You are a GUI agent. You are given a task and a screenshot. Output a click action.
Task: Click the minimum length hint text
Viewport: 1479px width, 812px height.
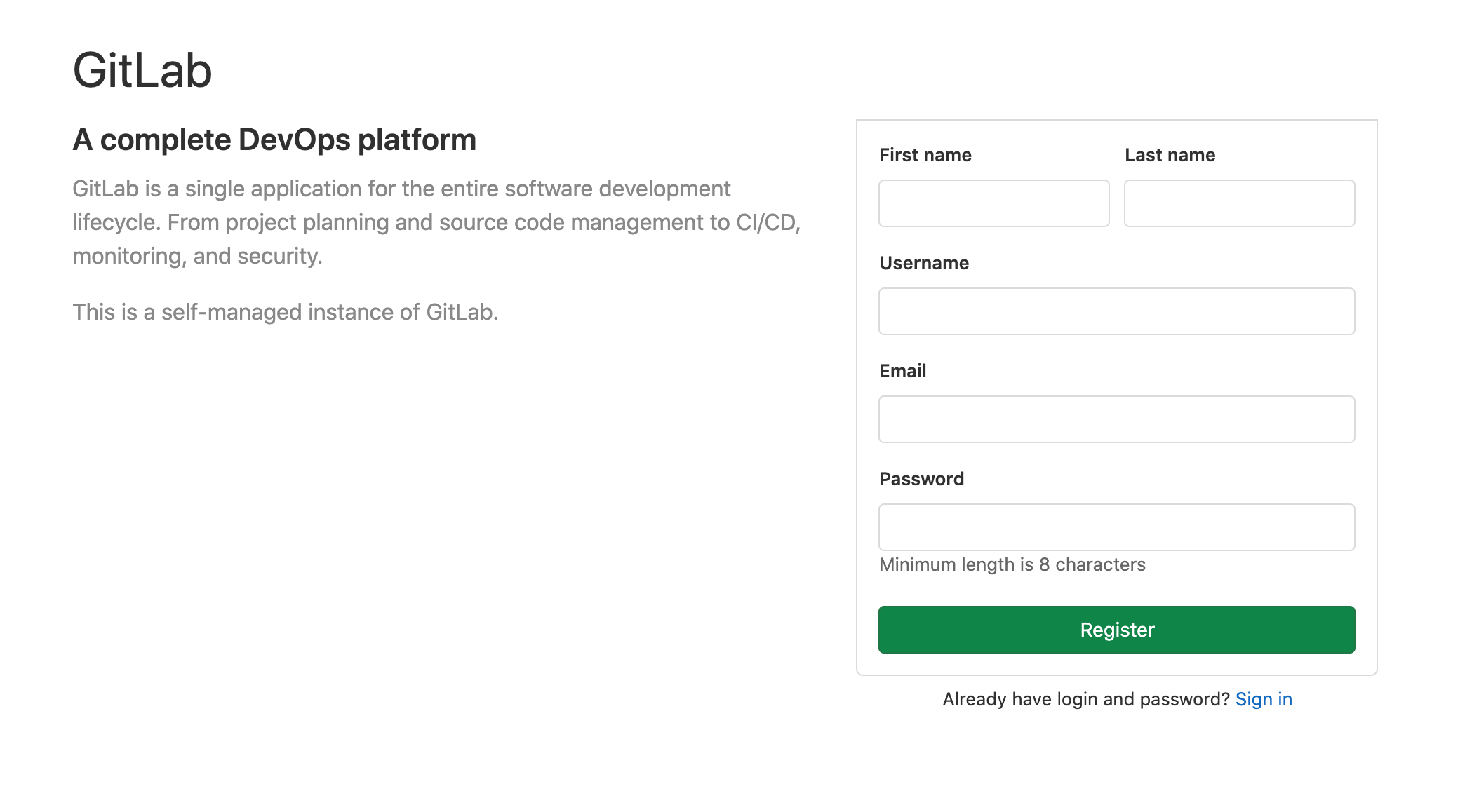click(x=1011, y=564)
